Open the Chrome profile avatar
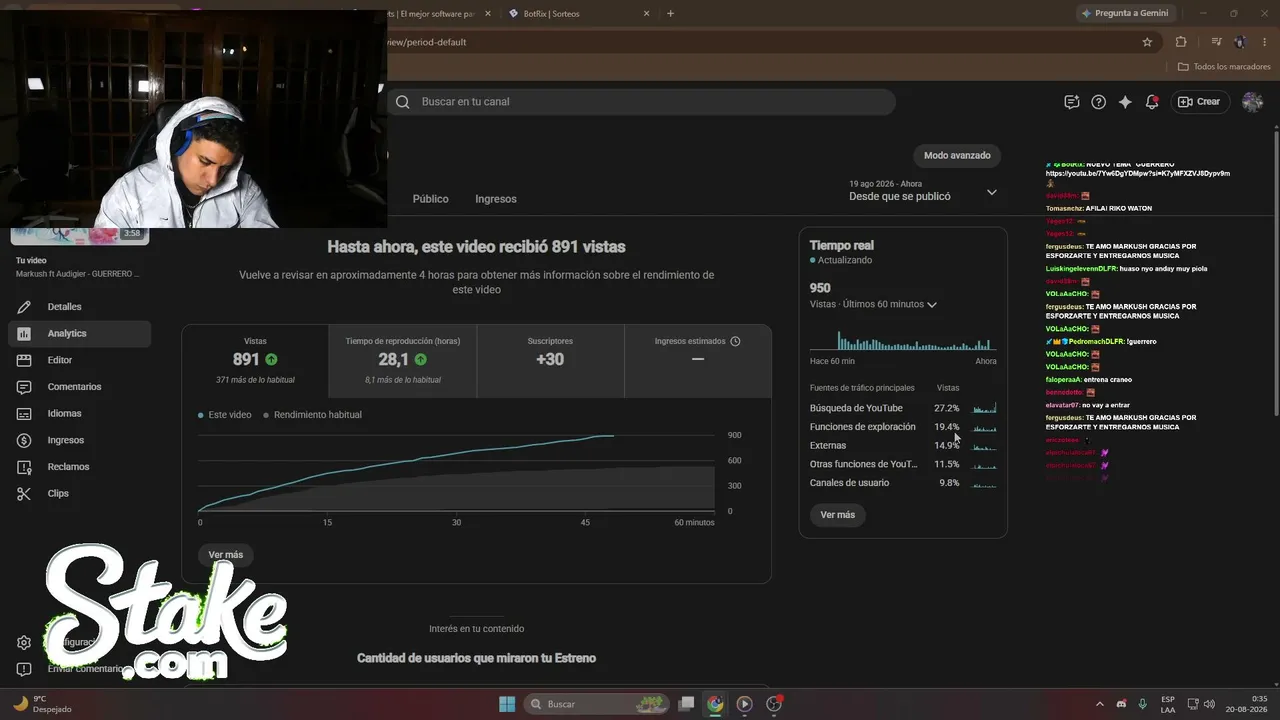Screen dimensions: 1280x720 1240,42
